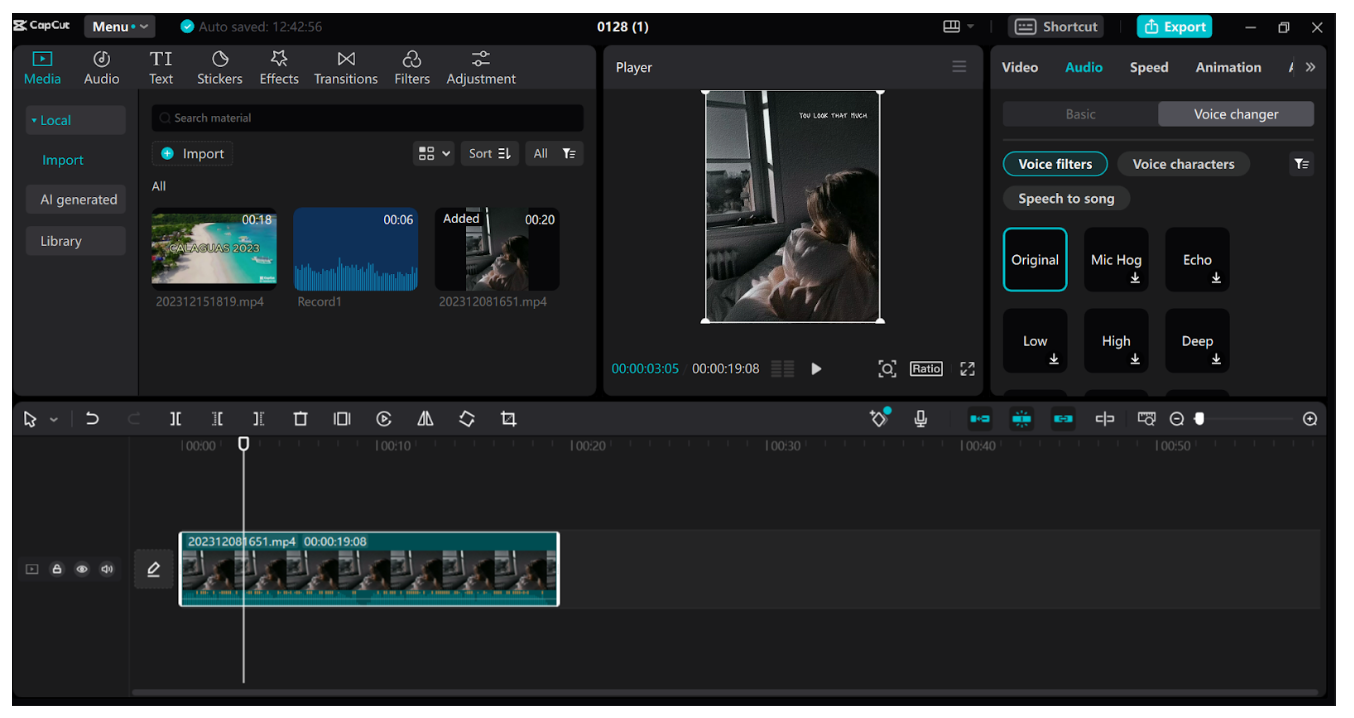Start voiceover recording with microphone
The height and width of the screenshot is (718, 1354).
pyautogui.click(x=921, y=419)
